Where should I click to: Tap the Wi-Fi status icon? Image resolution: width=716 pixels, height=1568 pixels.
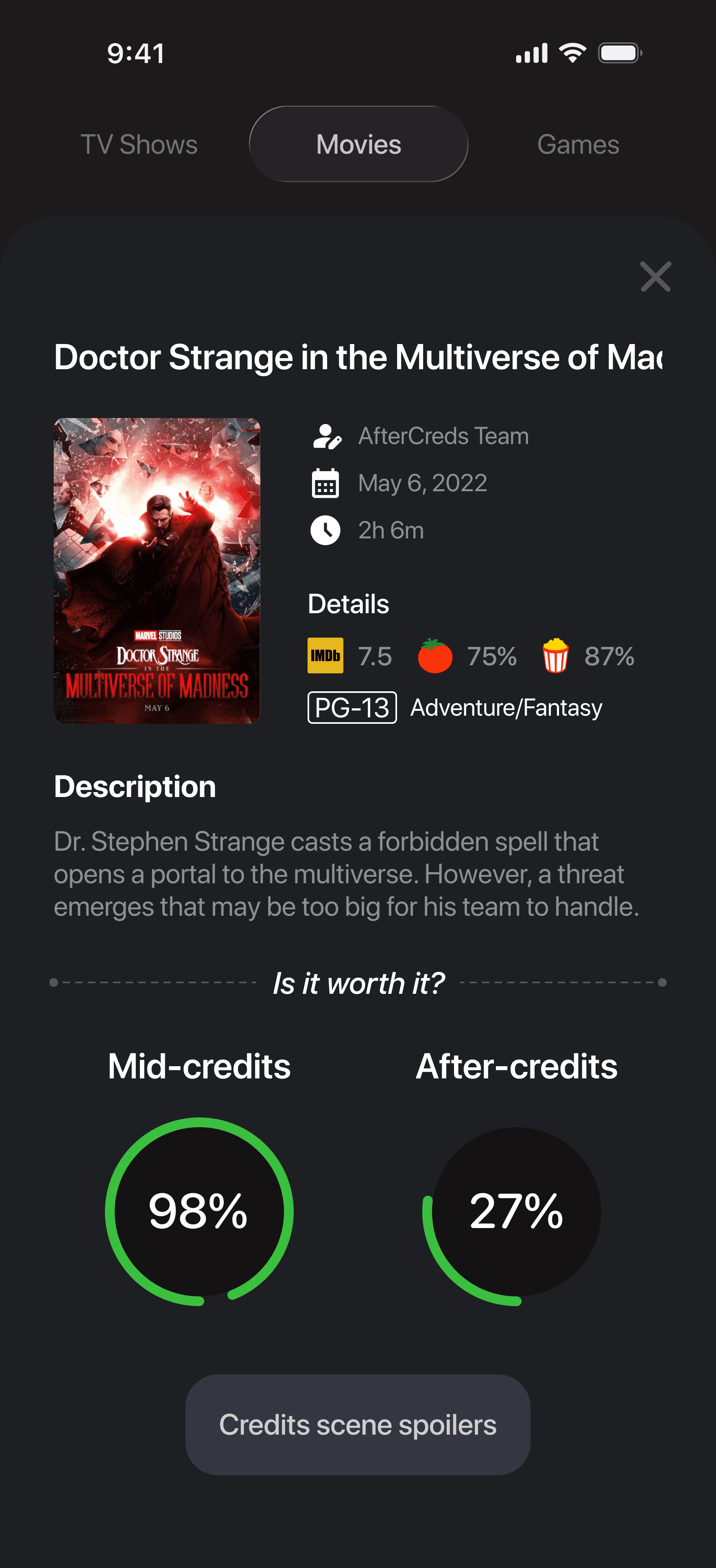(572, 53)
